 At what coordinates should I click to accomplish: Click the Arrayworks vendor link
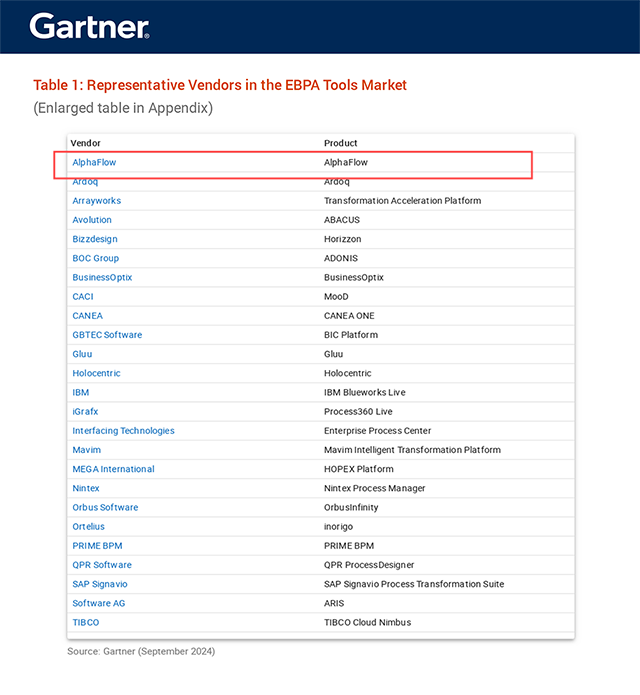coord(96,201)
